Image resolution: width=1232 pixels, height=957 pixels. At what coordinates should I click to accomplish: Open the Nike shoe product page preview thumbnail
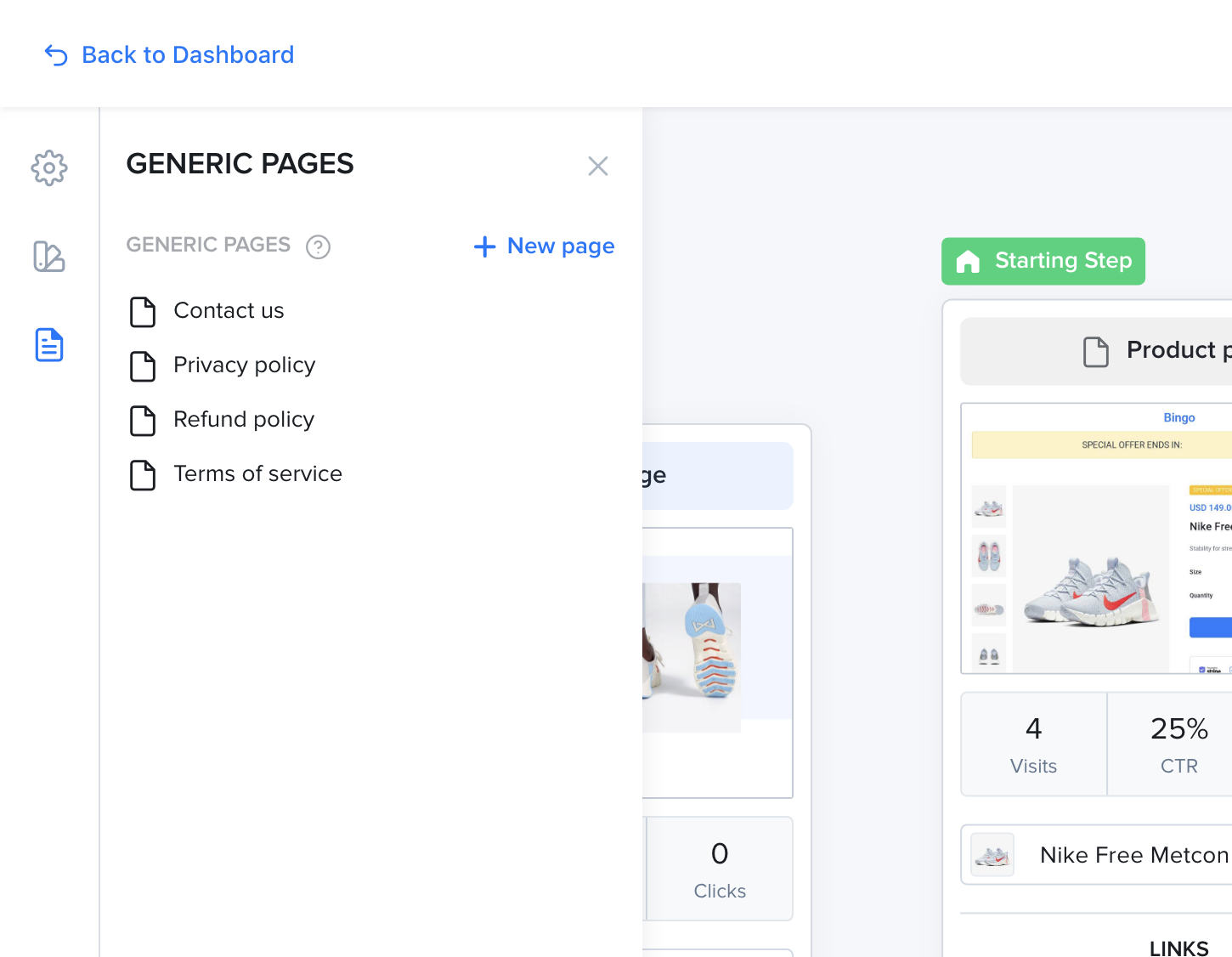coord(1096,538)
